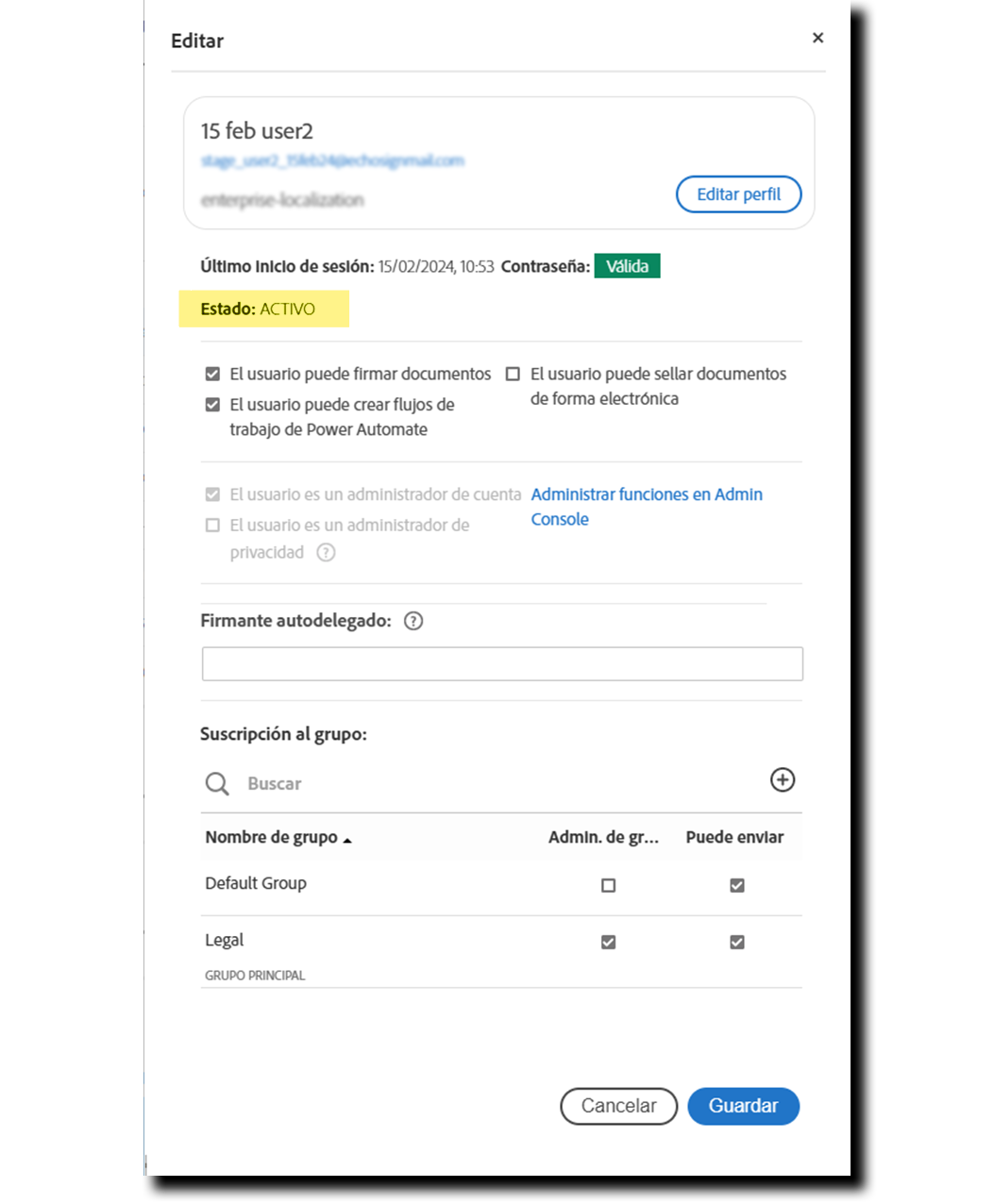Screen dimensions: 994x1204
Task: Click the 'Estado: ACTIVO' status text
Action: [x=258, y=309]
